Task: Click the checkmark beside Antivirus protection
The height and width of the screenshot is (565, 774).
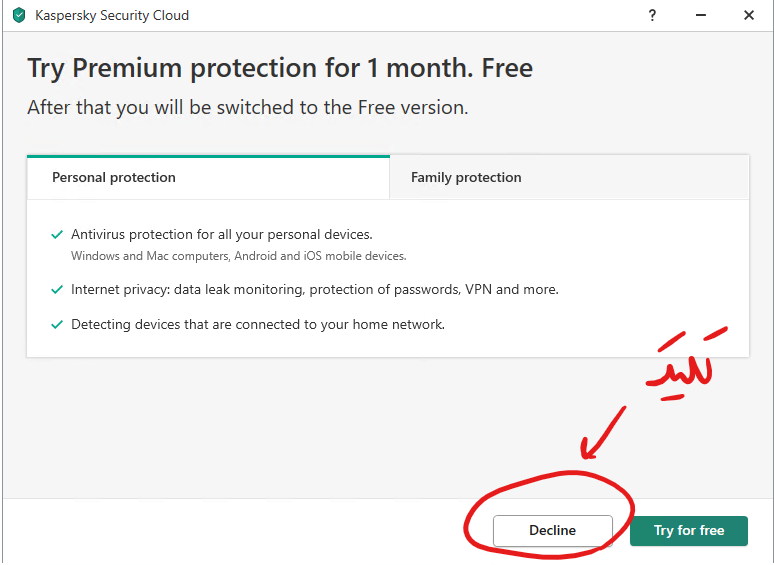Action: click(57, 235)
